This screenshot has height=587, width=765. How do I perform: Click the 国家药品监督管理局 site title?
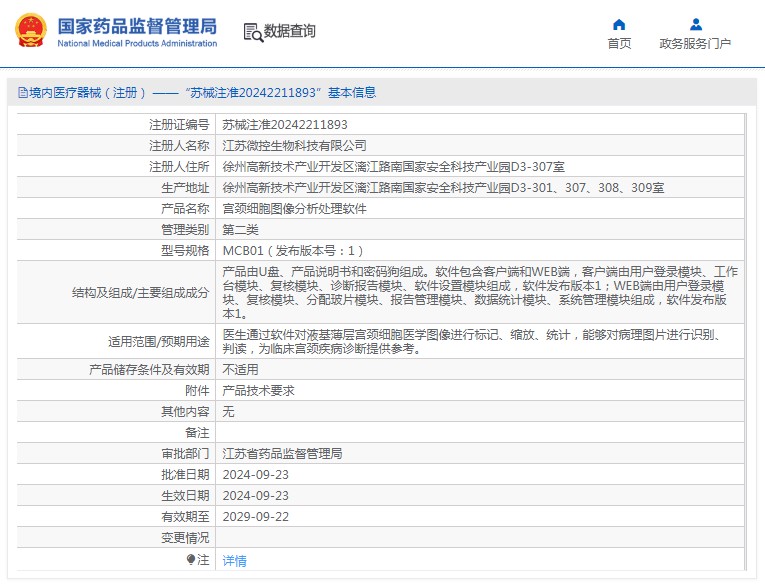(x=137, y=24)
